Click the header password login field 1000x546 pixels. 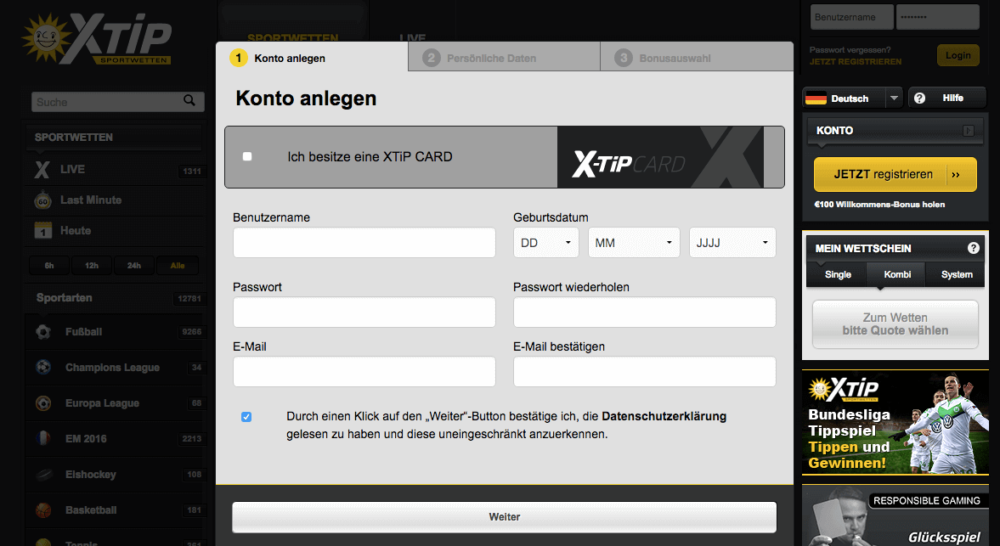pyautogui.click(x=938, y=17)
